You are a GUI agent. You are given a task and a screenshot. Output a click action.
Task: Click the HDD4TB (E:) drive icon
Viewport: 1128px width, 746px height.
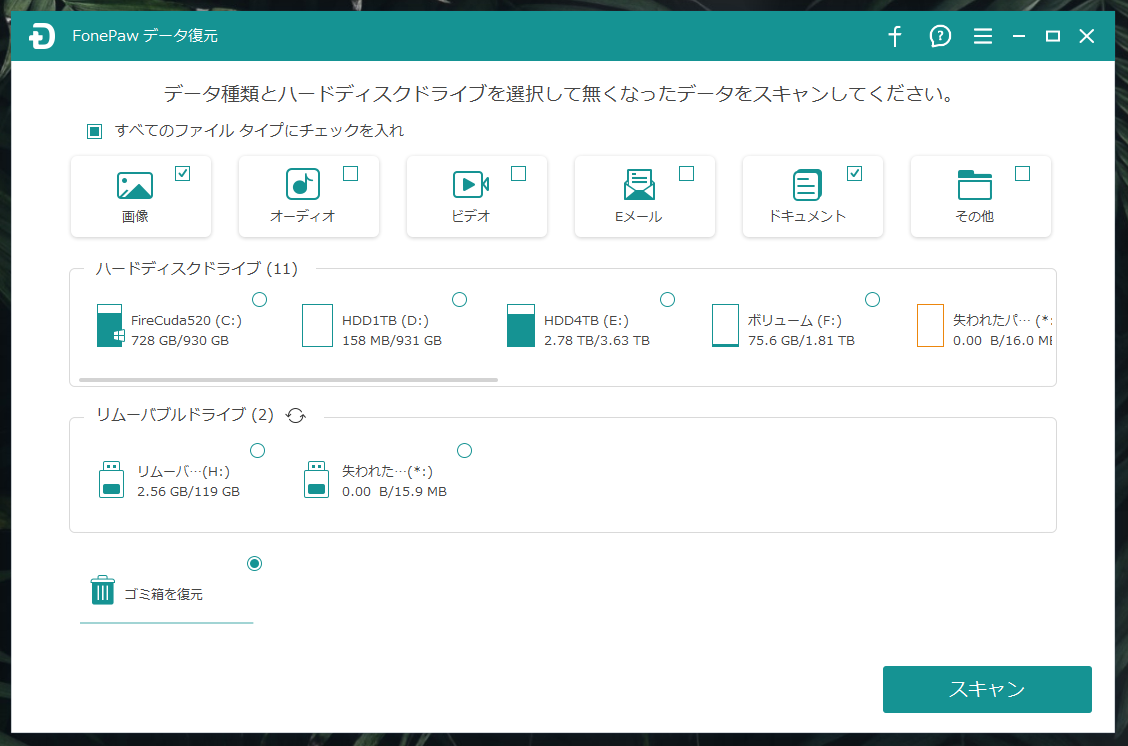pos(521,325)
